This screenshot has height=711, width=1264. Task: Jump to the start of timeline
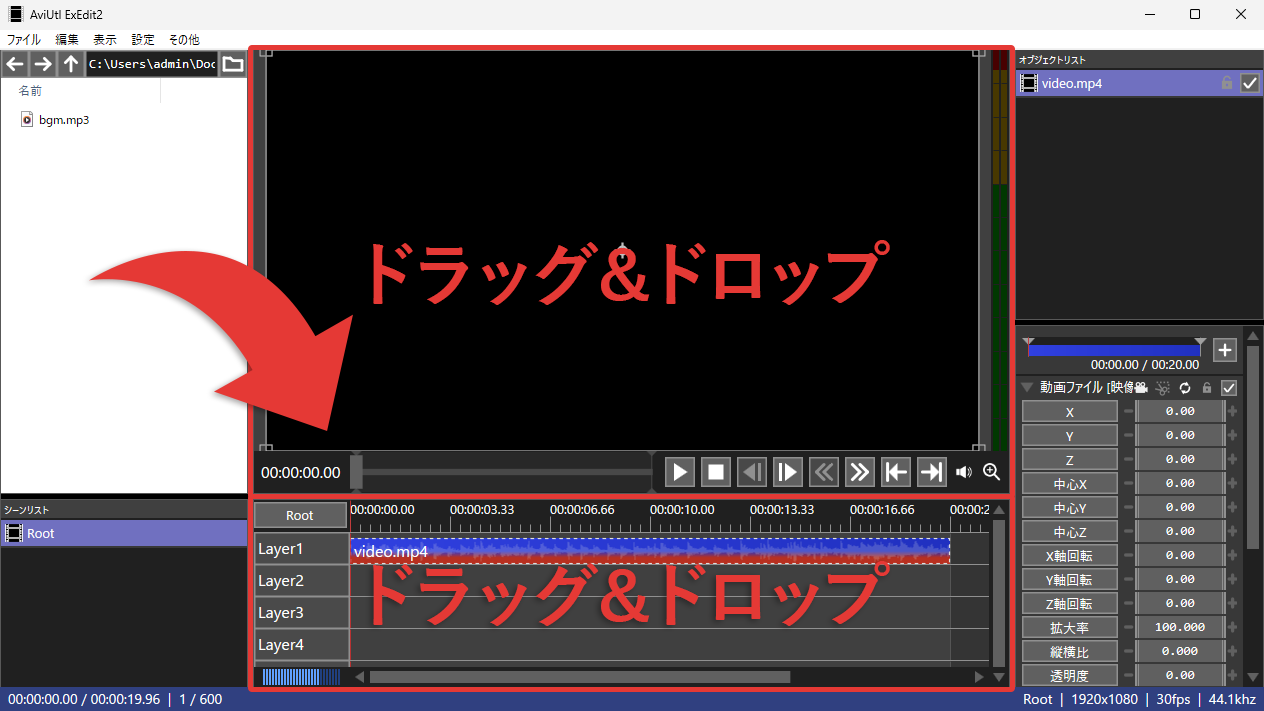point(895,472)
